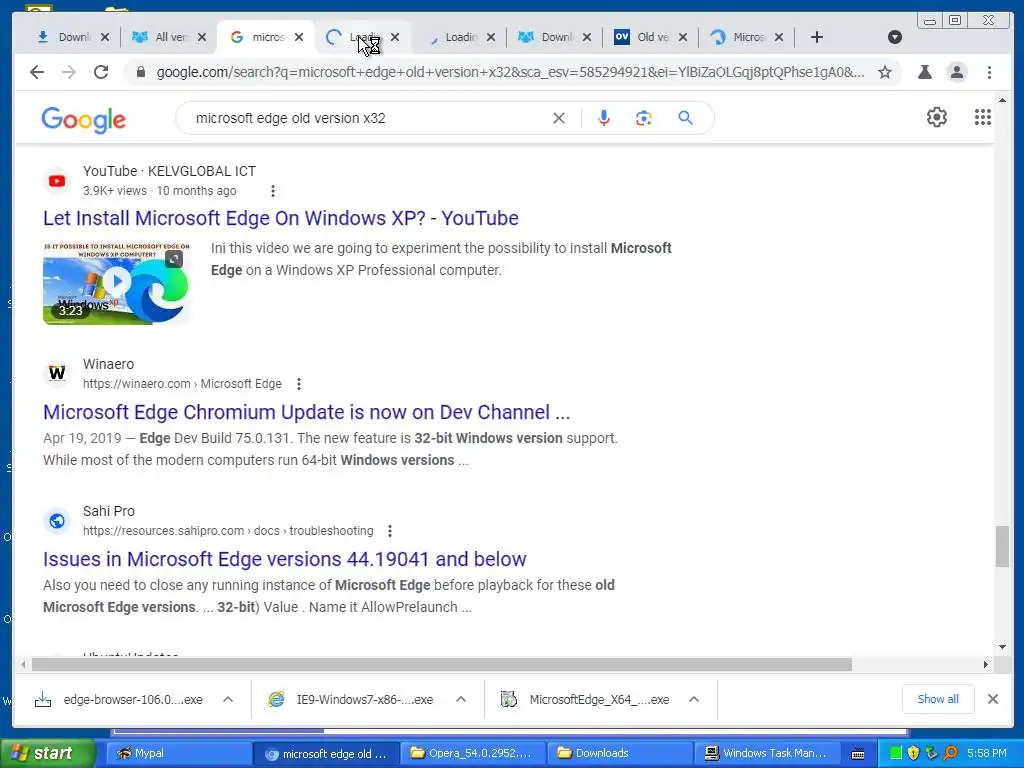Click the green square tray icon
This screenshot has height=768, width=1024.
click(896, 753)
